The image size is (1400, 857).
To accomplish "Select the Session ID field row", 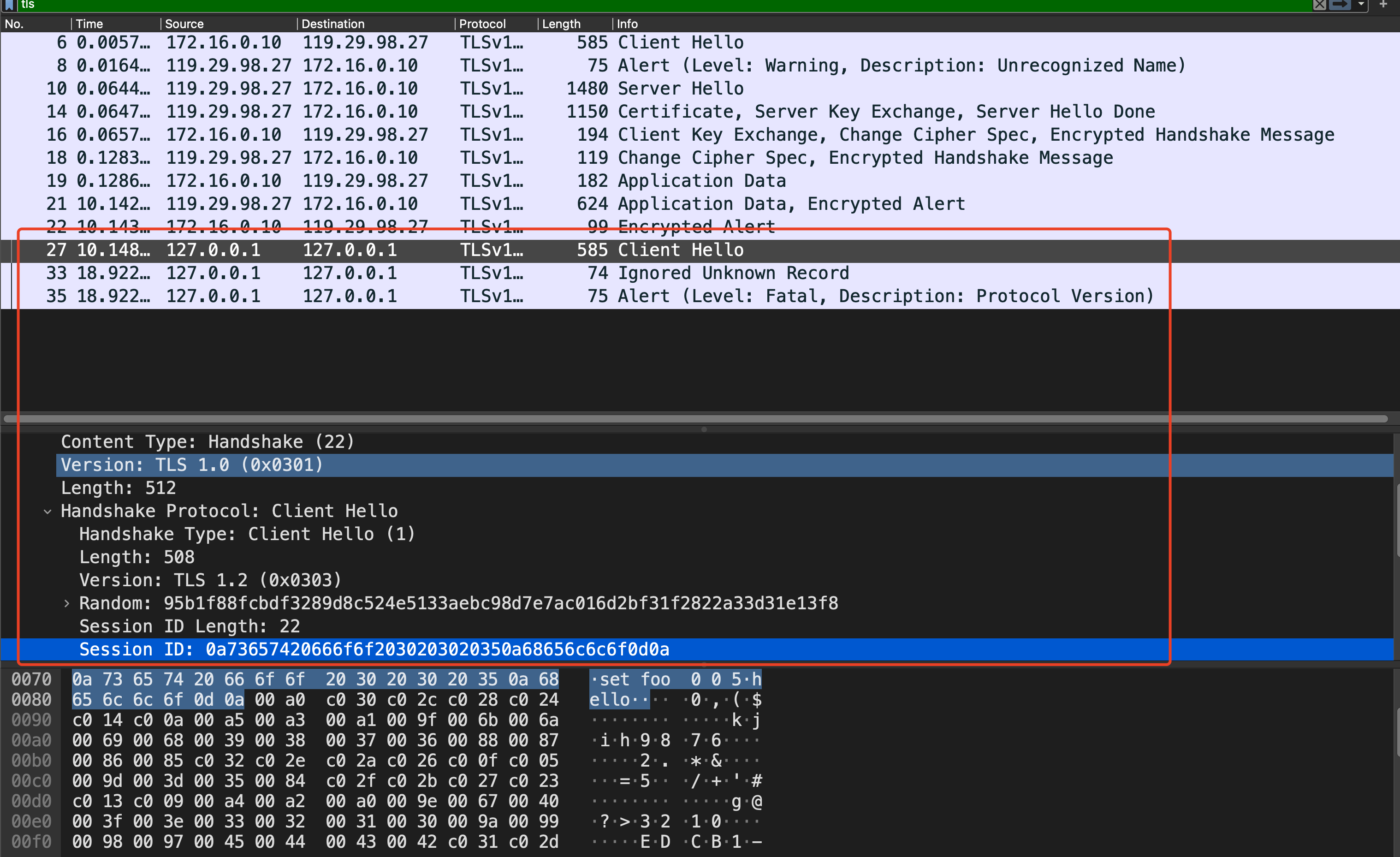I will coord(698,649).
